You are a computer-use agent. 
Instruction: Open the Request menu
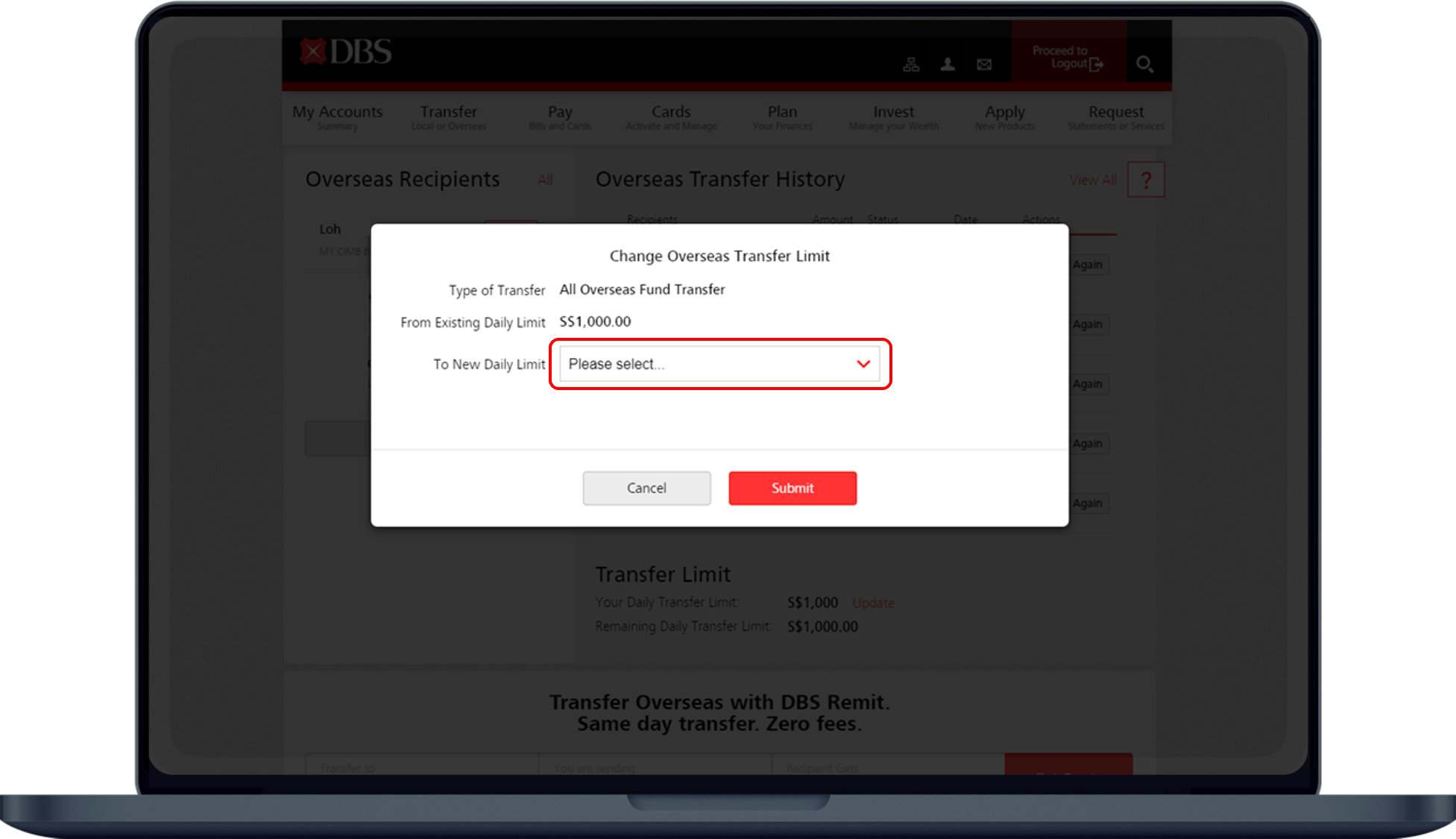(x=1115, y=117)
